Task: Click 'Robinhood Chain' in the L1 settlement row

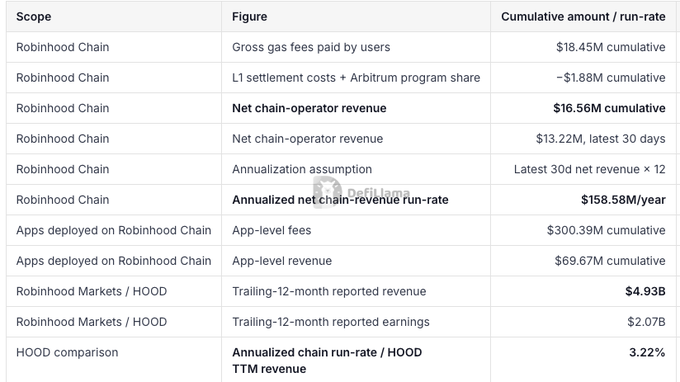Action: click(62, 78)
